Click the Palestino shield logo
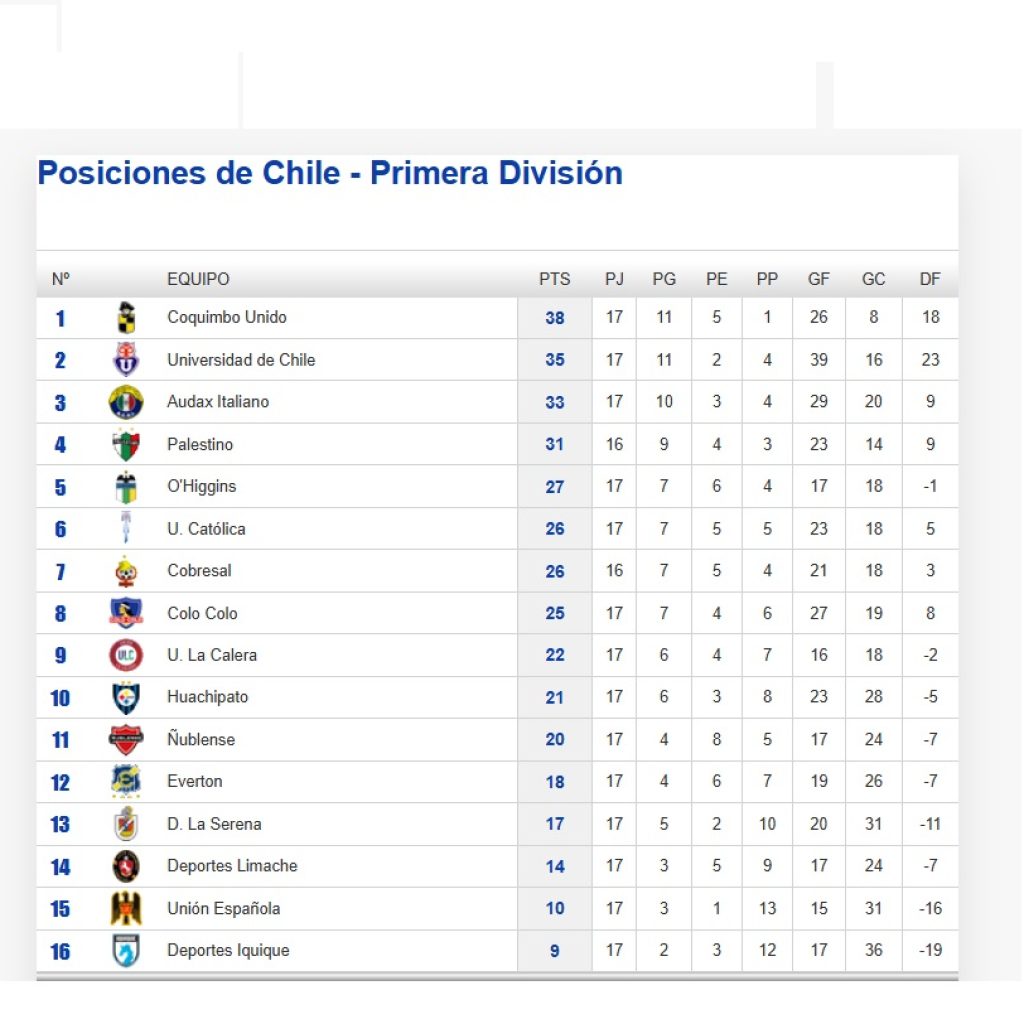The image size is (1024, 1024). point(126,445)
